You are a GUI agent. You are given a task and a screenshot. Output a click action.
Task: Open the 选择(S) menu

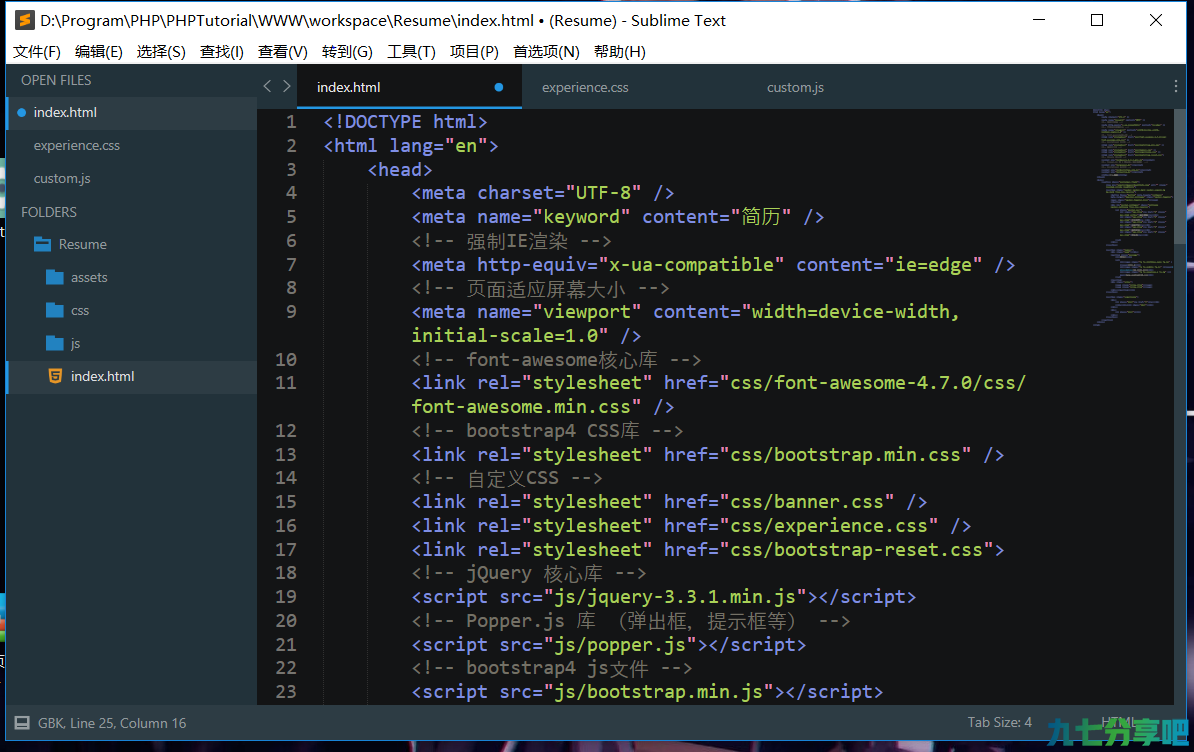[x=161, y=52]
